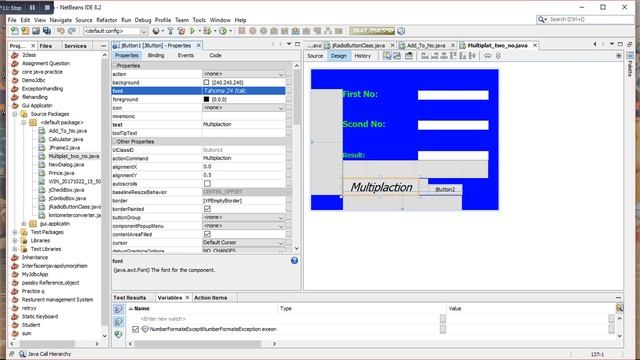
Task: Collapse the Properties section header
Action: [x=115, y=65]
